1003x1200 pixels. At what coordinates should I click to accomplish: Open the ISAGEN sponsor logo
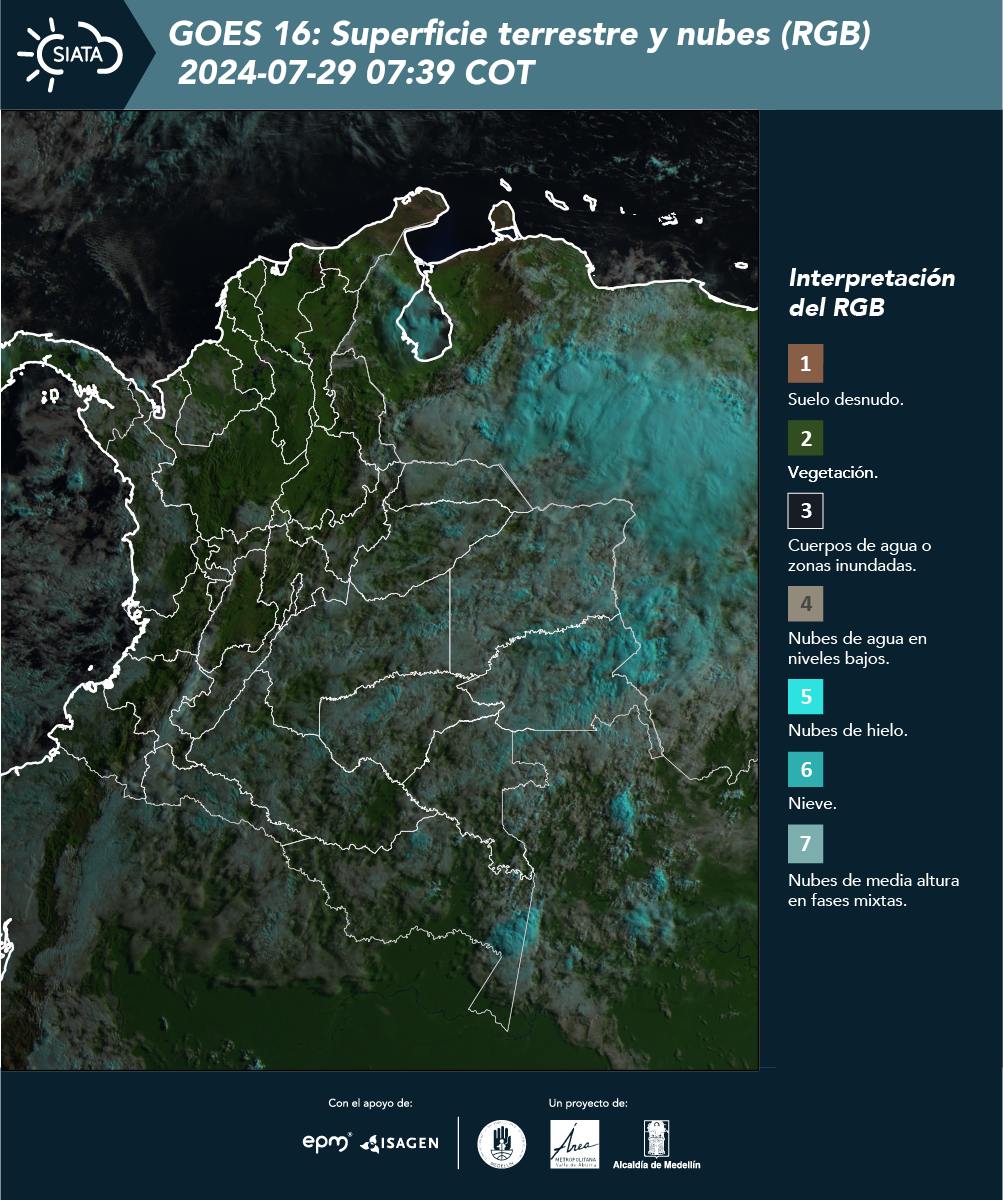point(400,1143)
